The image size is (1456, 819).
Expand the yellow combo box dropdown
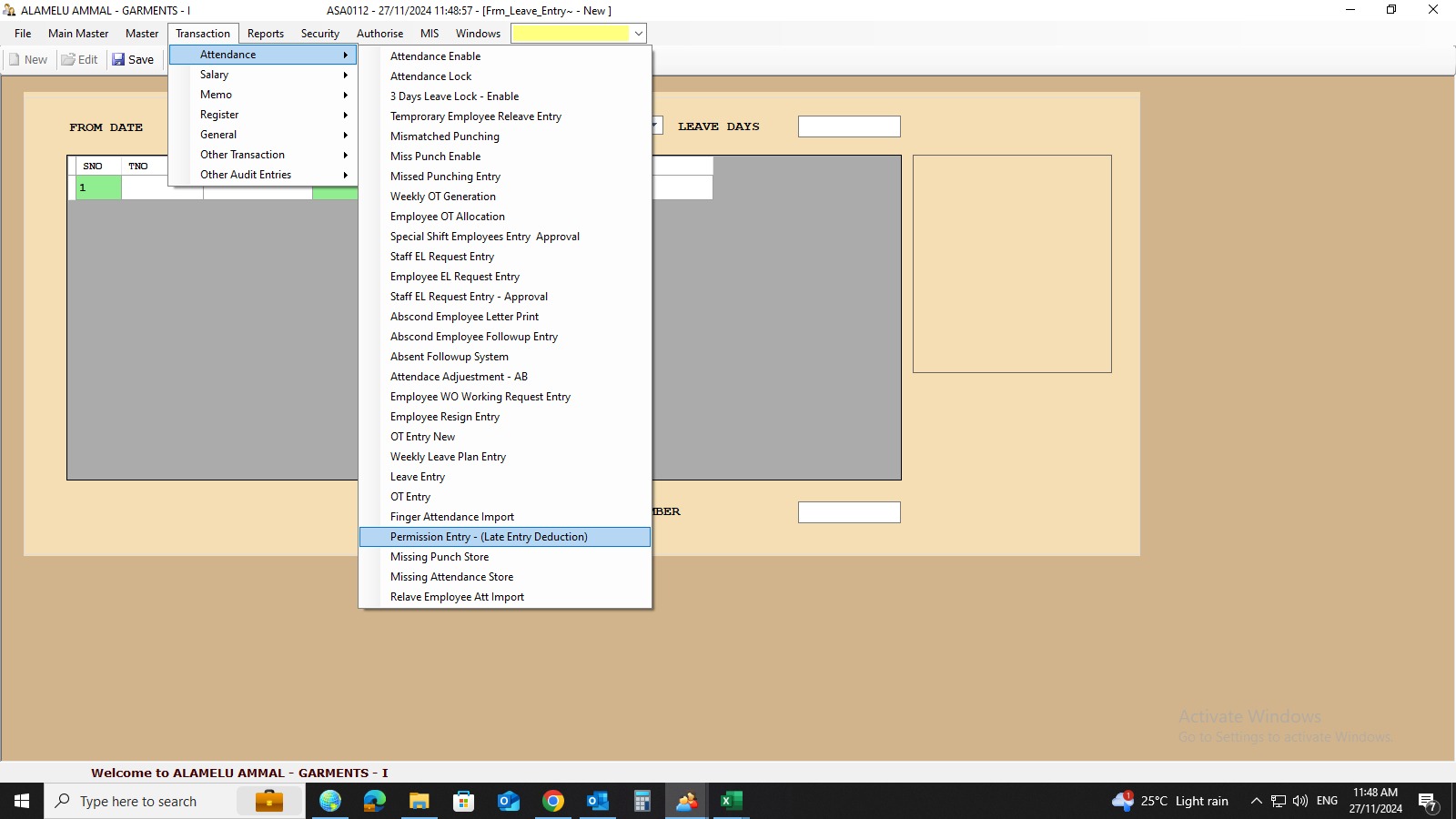tap(639, 34)
